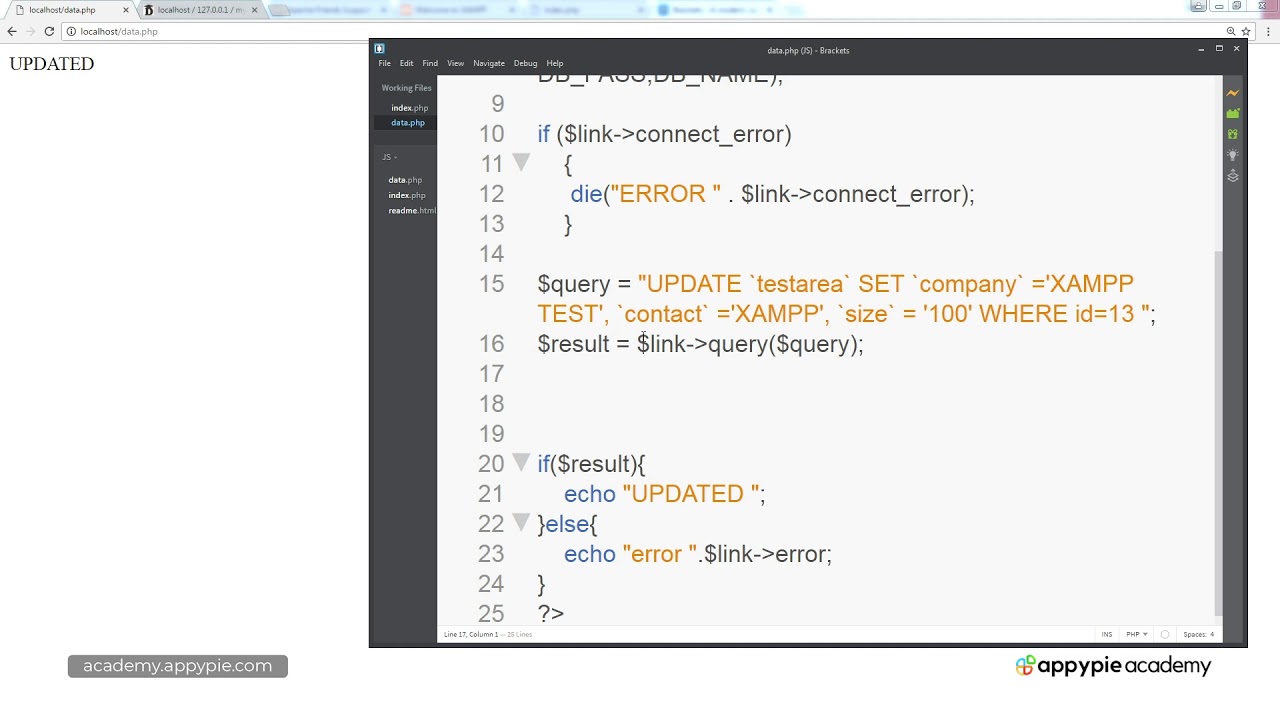Open the Debug menu
The height and width of the screenshot is (720, 1280).
tap(525, 63)
